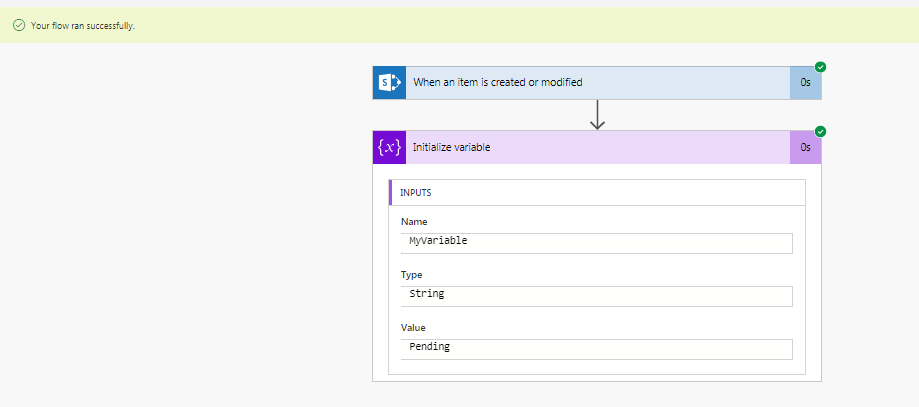Click the 'Your flow ran successfully' message
The width and height of the screenshot is (919, 407).
point(83,26)
